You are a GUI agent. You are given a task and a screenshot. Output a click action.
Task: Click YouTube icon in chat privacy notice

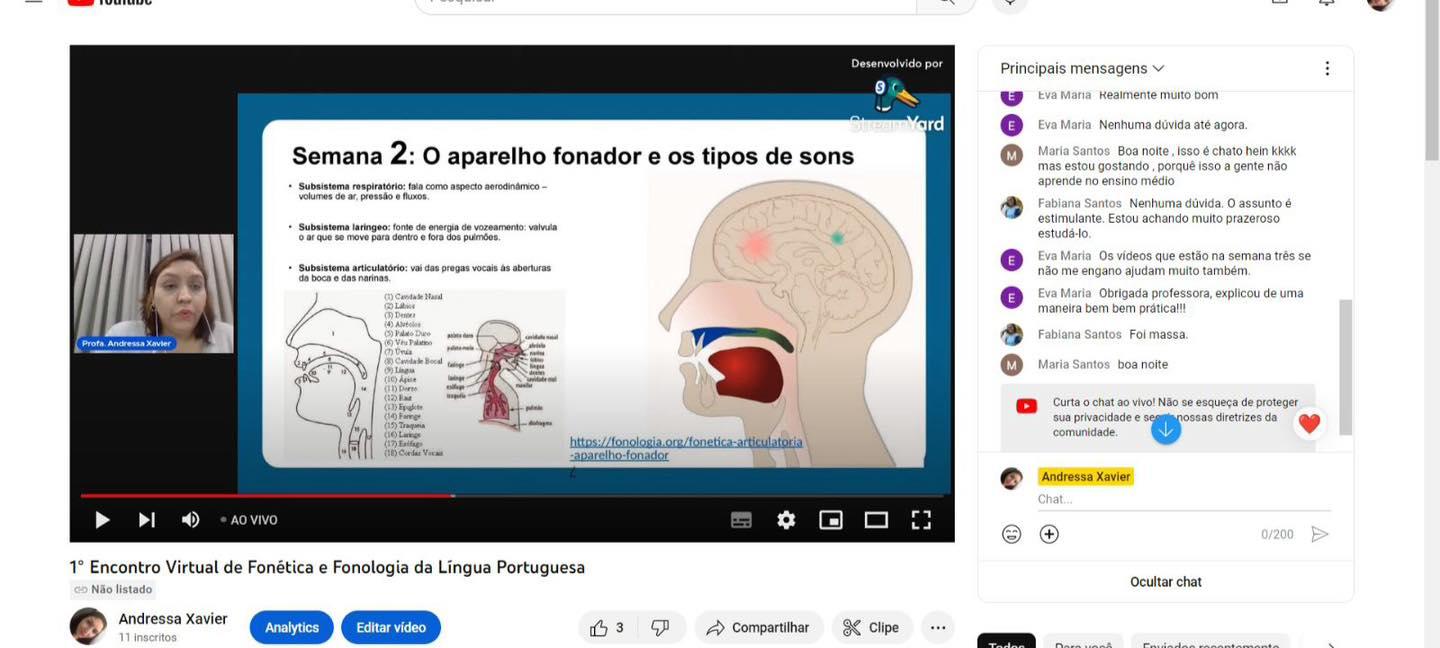click(x=1026, y=406)
